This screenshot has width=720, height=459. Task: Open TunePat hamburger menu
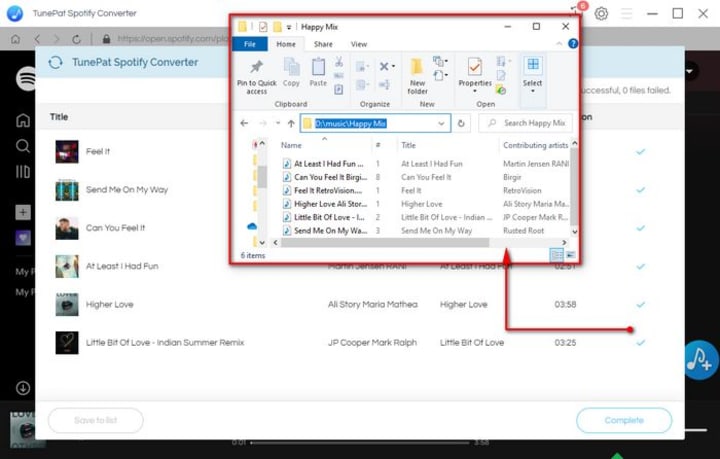626,14
